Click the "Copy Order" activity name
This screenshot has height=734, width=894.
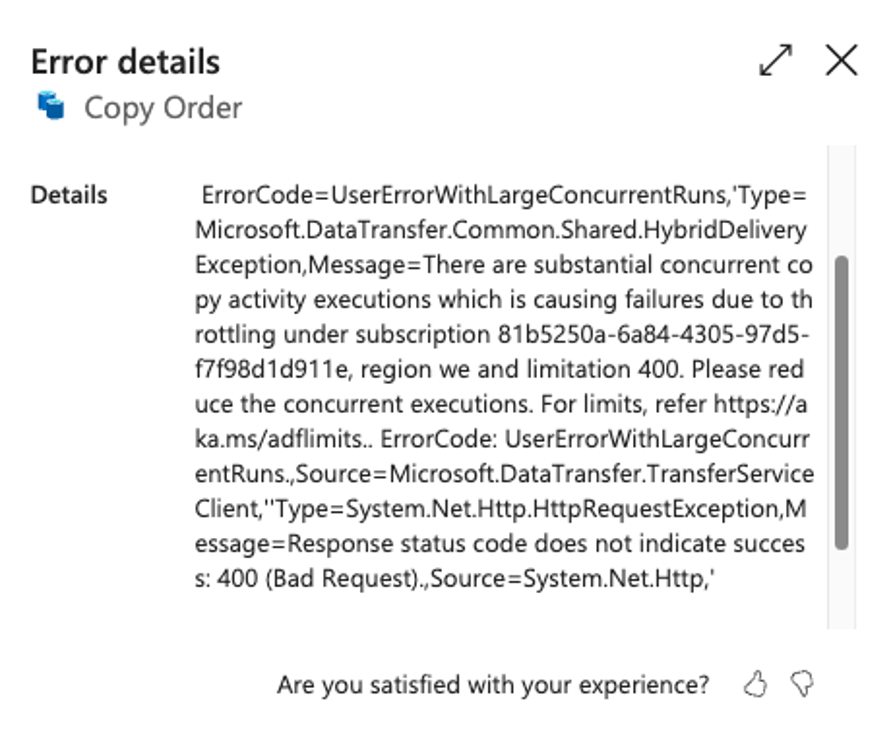(162, 107)
